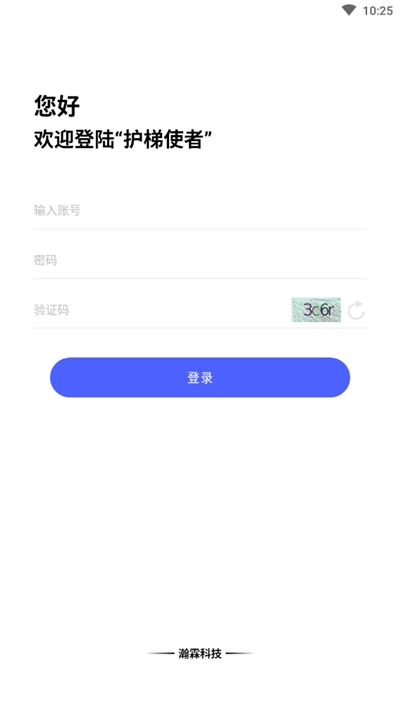Focus the 验证码 verification code field
Viewport: 400px width, 710px height.
(161, 310)
